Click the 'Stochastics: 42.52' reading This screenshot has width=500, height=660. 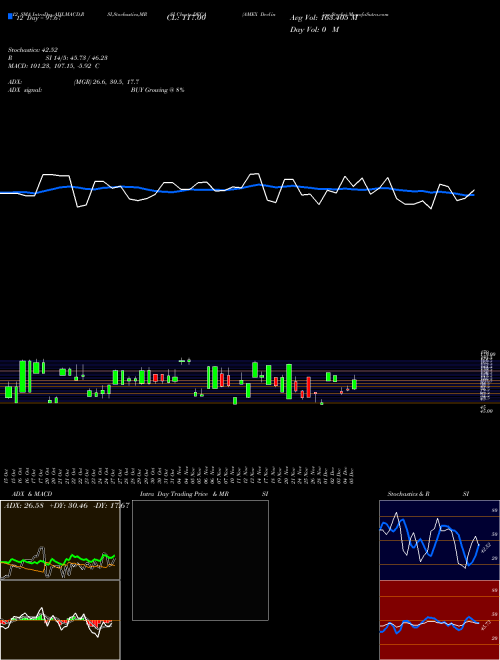(33, 50)
